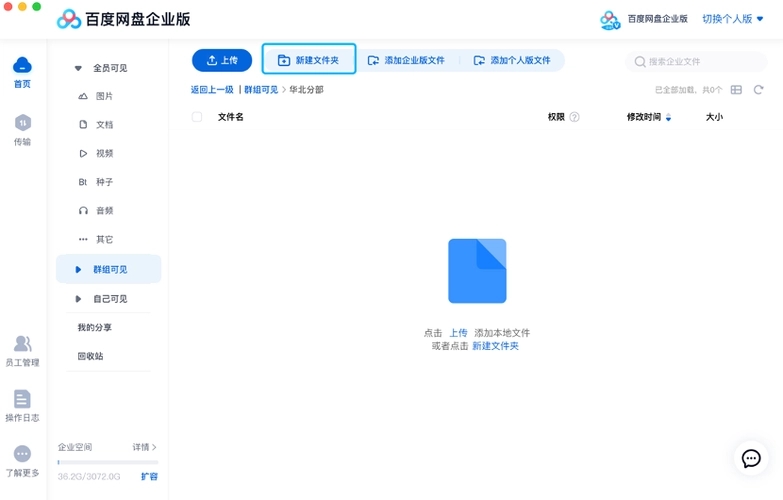
Task: Click 添加个人版文件 button
Action: tap(512, 60)
